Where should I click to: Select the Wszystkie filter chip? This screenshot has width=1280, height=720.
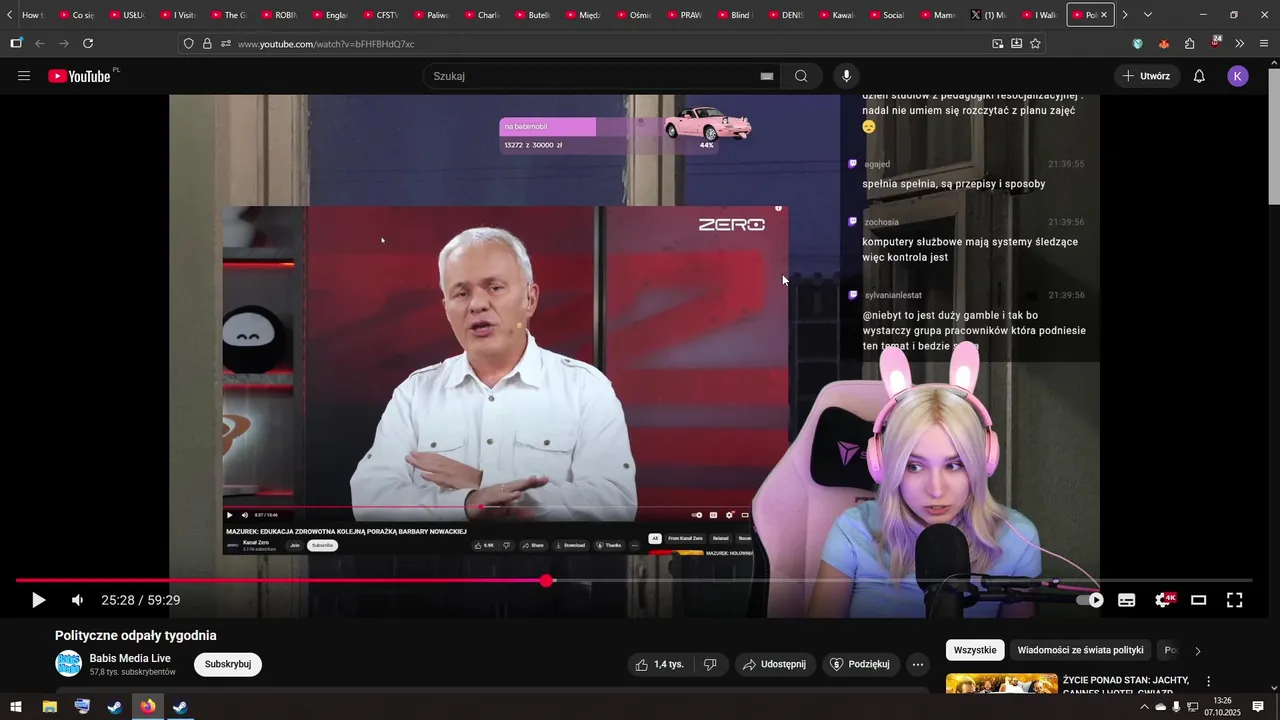(975, 650)
